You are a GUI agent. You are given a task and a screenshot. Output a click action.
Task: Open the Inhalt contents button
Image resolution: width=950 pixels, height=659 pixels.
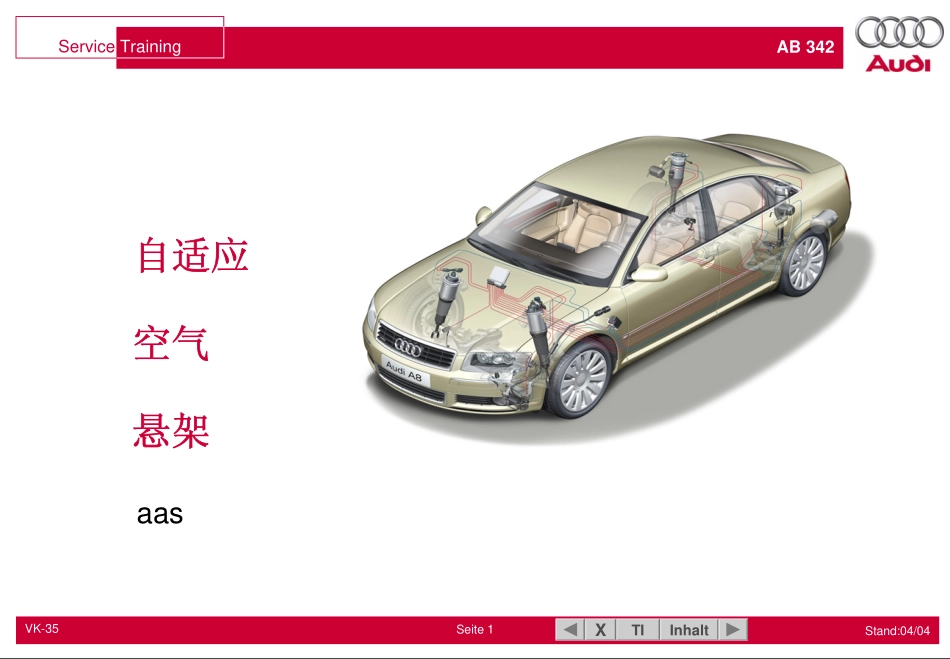pos(688,629)
